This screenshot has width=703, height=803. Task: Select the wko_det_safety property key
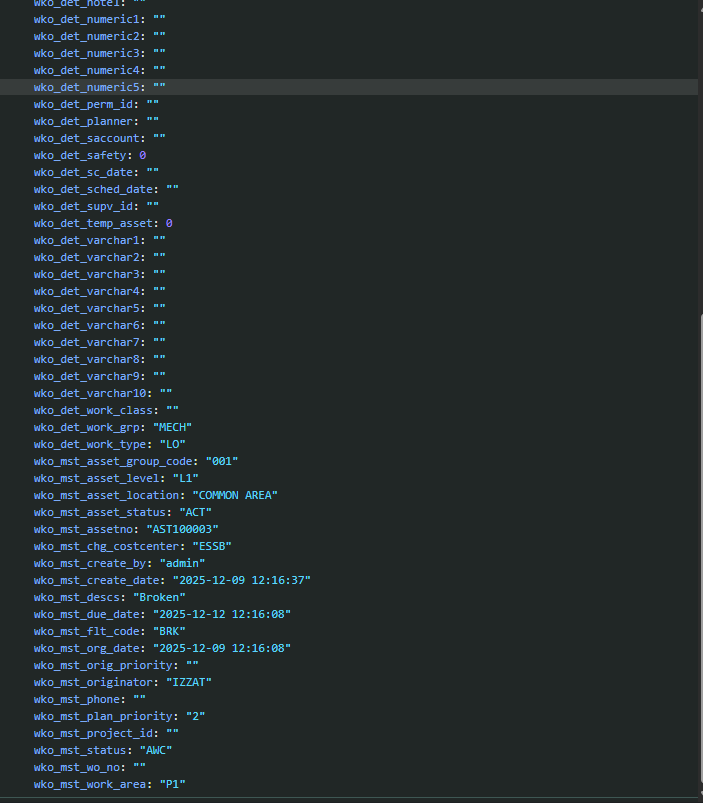point(82,155)
